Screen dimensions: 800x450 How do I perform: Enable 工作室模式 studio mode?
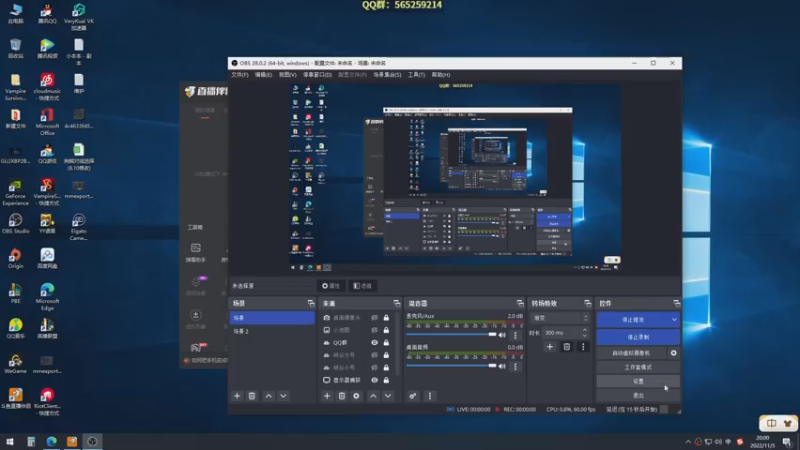point(638,367)
